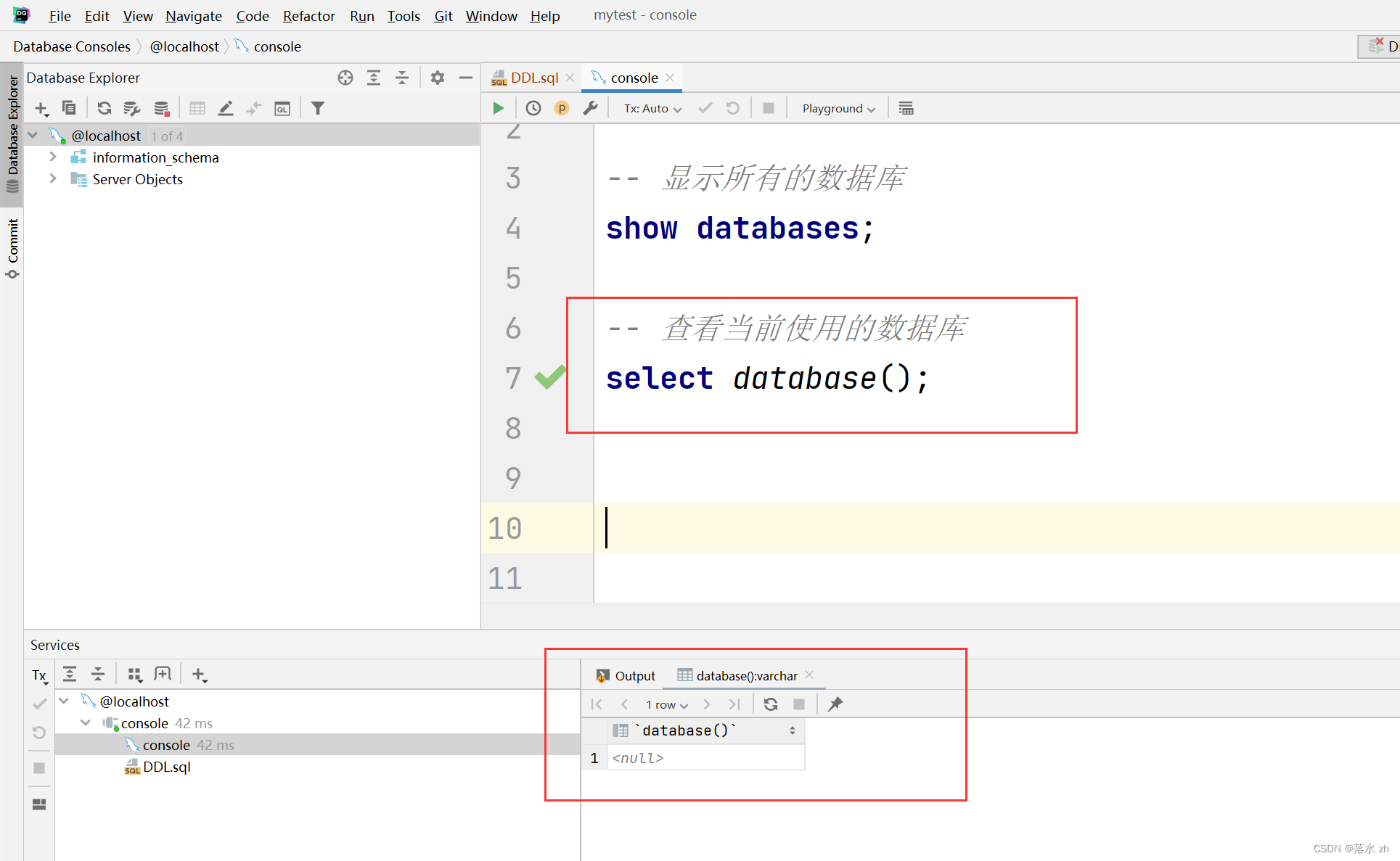Expand the console session under @localhost
This screenshot has height=861, width=1400.
click(x=84, y=723)
